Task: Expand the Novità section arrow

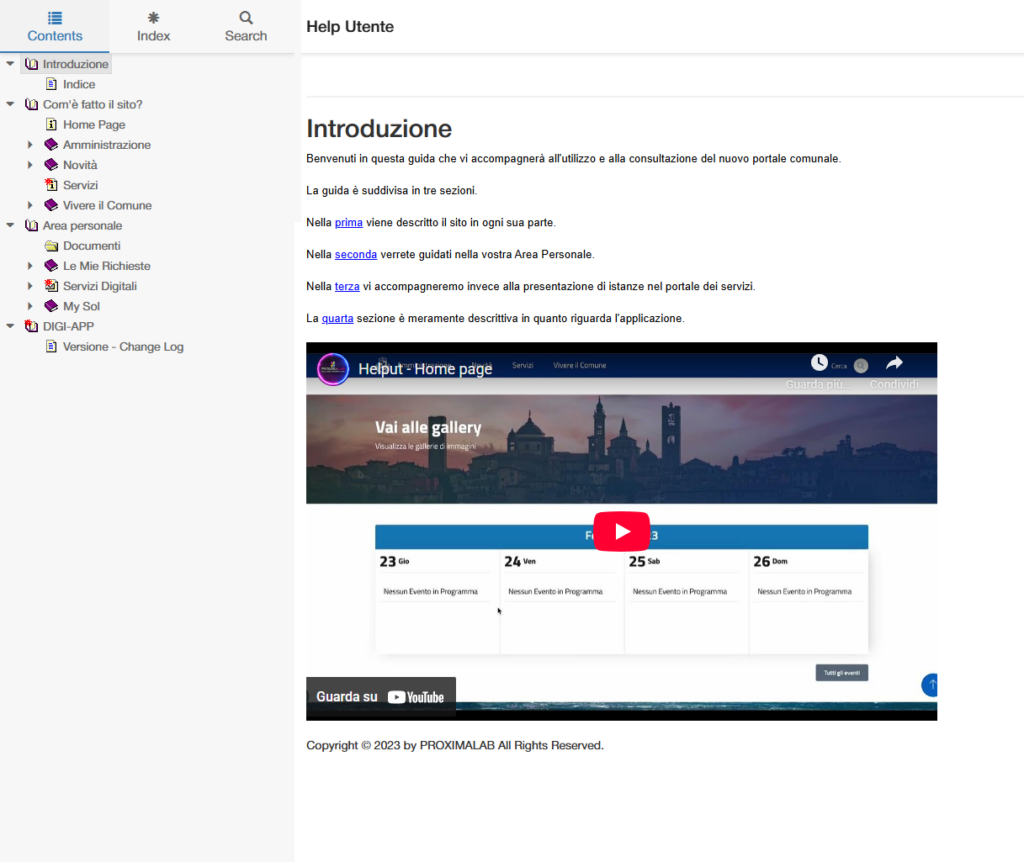Action: 30,165
